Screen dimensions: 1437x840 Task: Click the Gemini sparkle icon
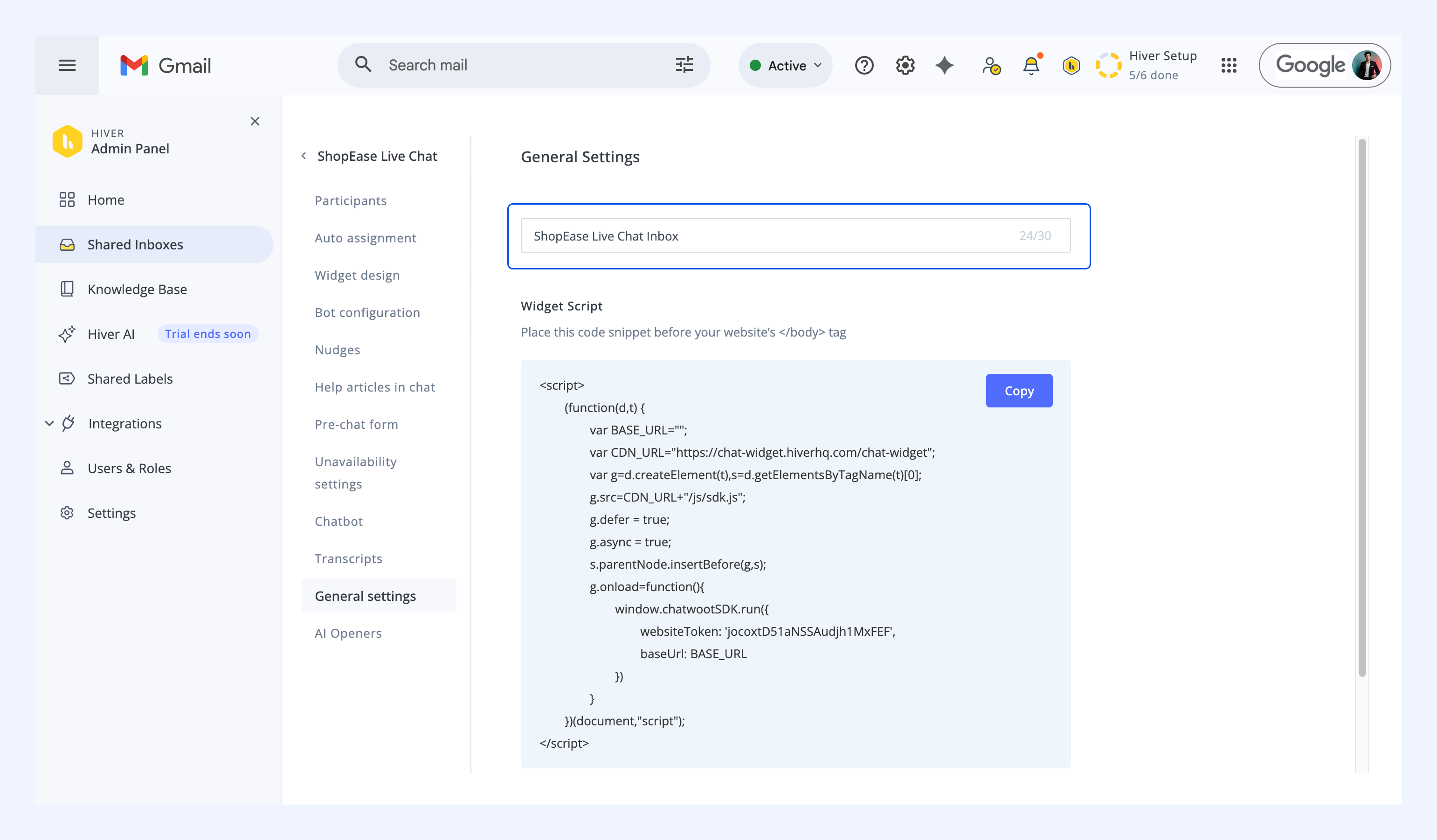(x=944, y=65)
